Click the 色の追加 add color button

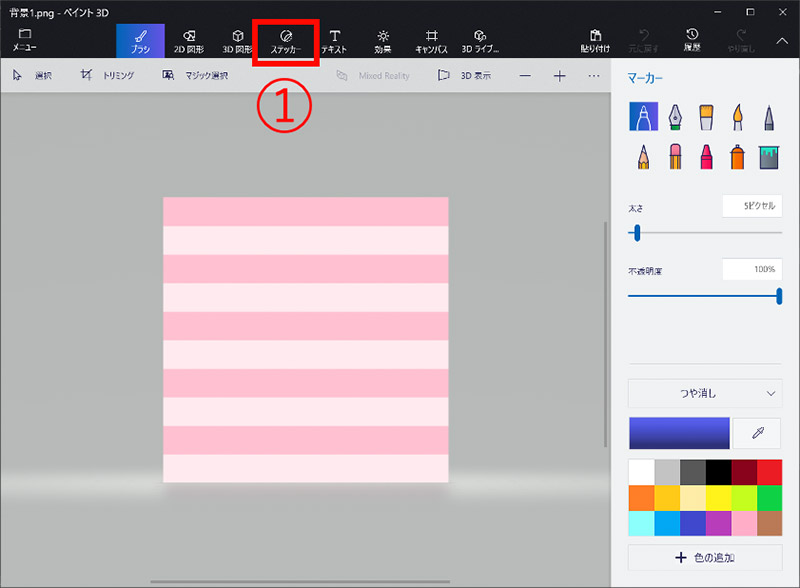click(x=705, y=557)
